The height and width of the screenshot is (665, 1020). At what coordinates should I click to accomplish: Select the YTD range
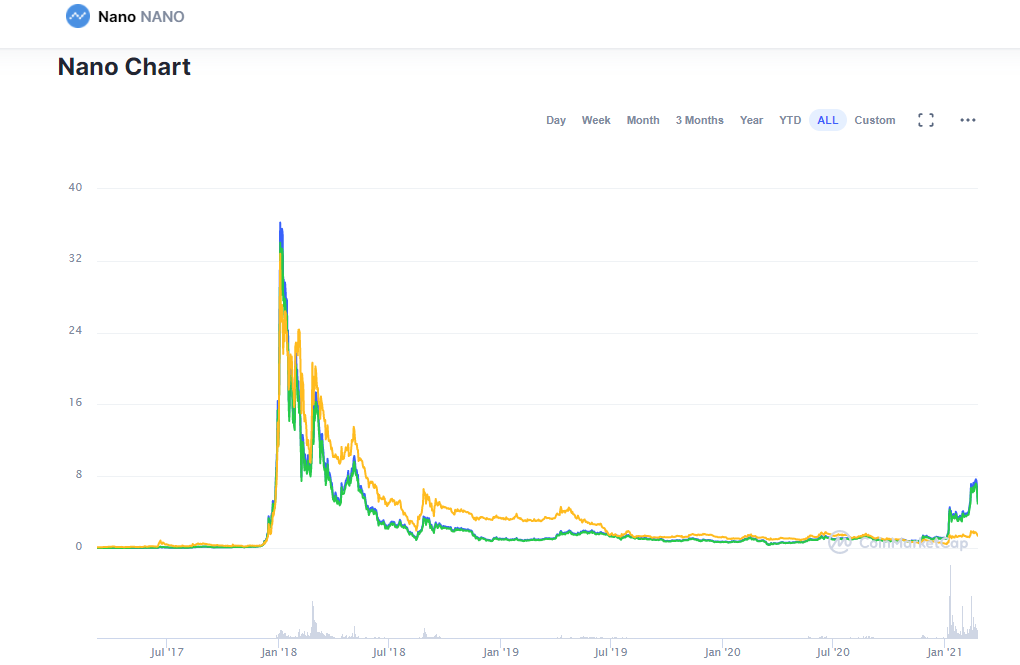790,120
